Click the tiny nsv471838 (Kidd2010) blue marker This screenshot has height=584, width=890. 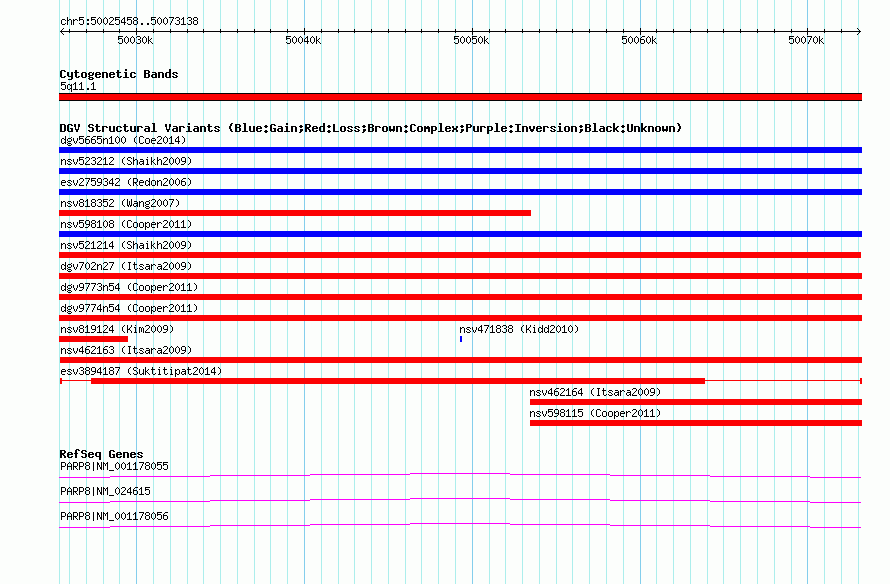461,339
